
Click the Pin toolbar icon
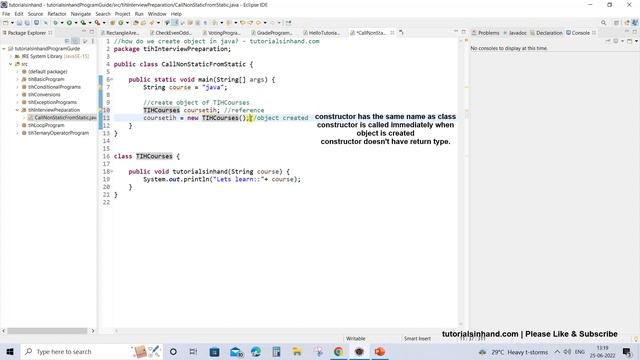pyautogui.click(x=289, y=23)
